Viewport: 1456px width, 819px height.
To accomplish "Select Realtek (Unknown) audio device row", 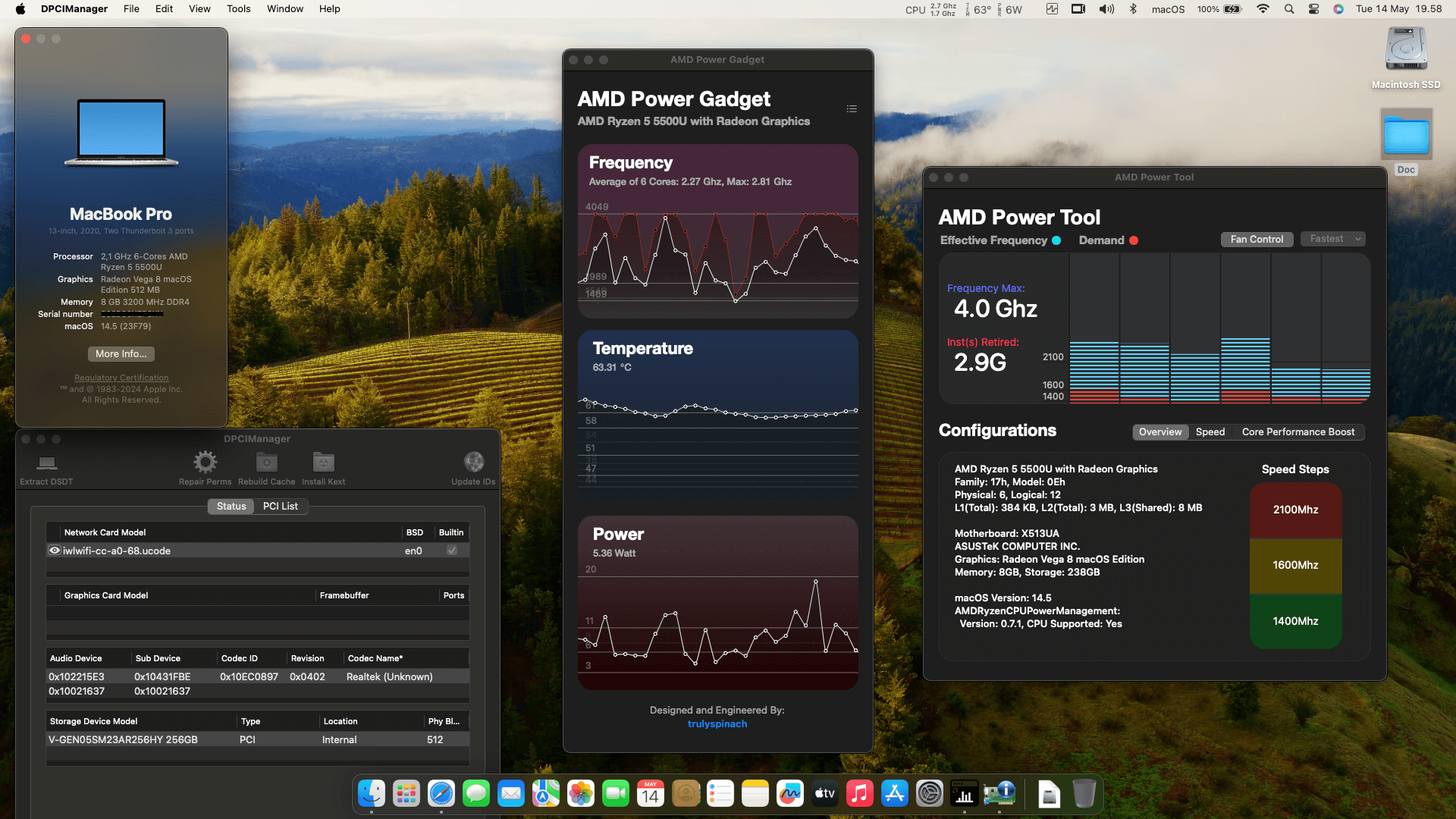I will [258, 676].
